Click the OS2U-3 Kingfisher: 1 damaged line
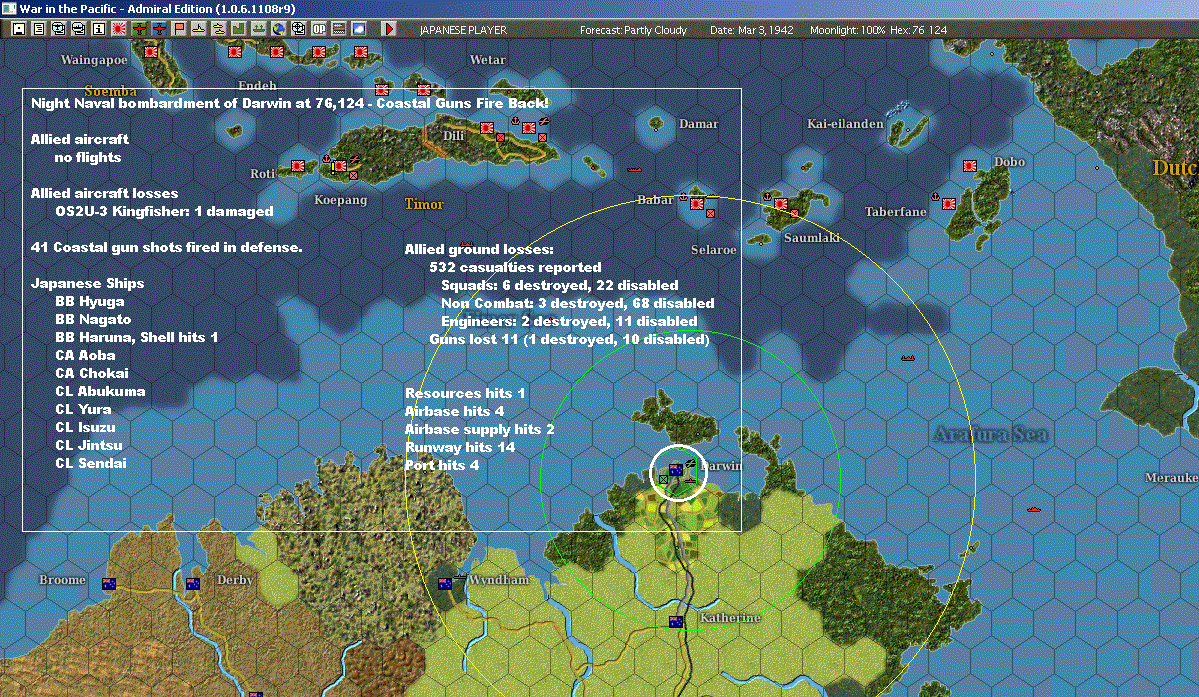1199x697 pixels. coord(164,211)
